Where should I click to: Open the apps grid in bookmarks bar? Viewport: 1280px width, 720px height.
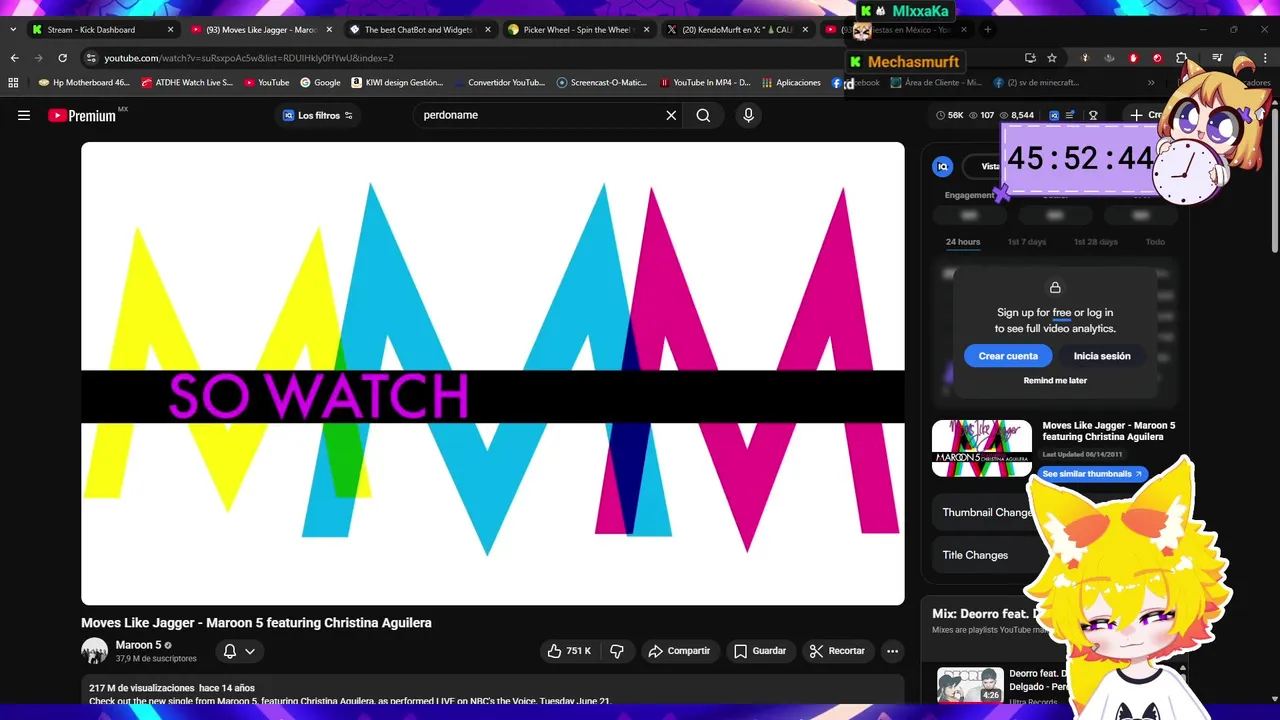click(13, 83)
